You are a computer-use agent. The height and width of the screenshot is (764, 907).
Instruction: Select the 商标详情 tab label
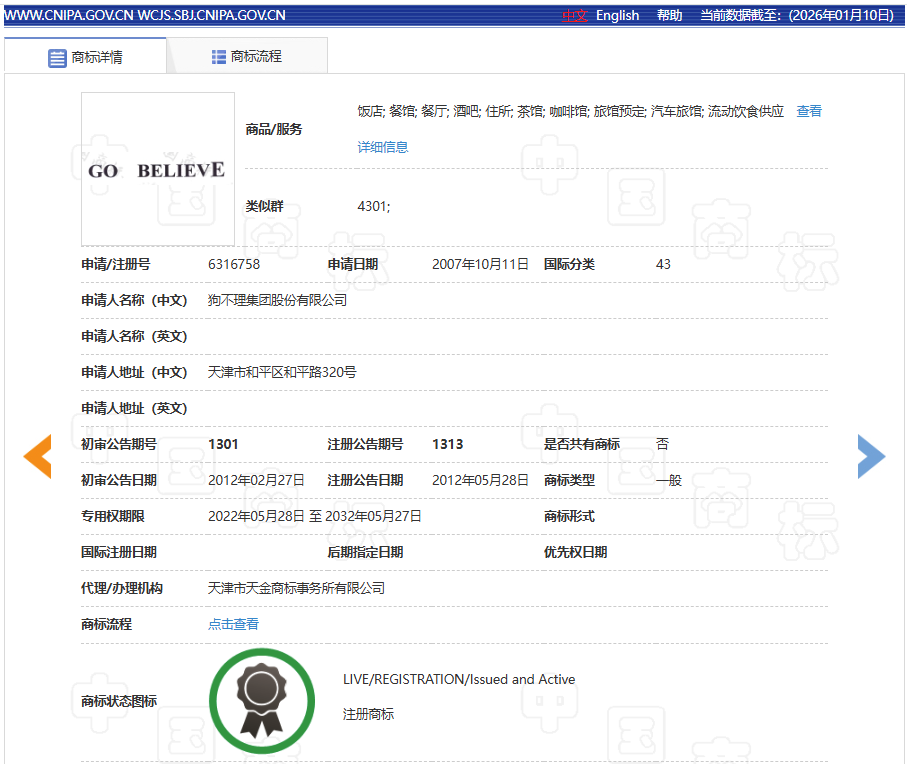click(x=97, y=57)
